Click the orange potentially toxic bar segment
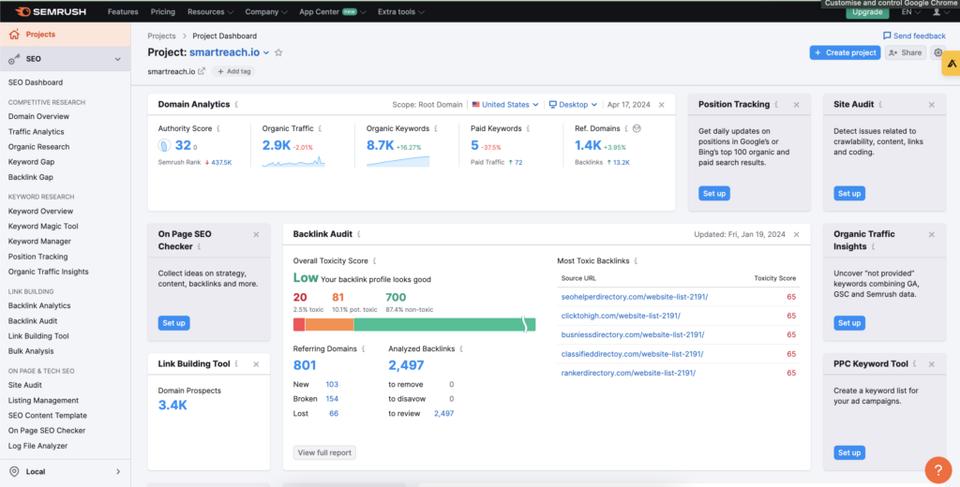This screenshot has height=487, width=960. [x=329, y=325]
